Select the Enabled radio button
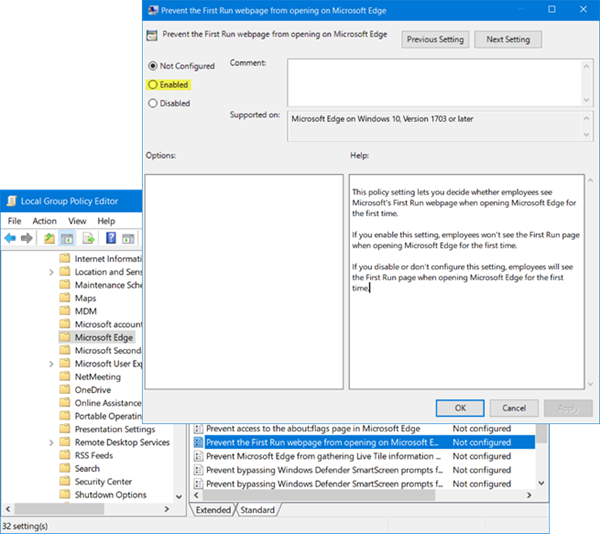Viewport: 600px width, 534px height. point(153,85)
